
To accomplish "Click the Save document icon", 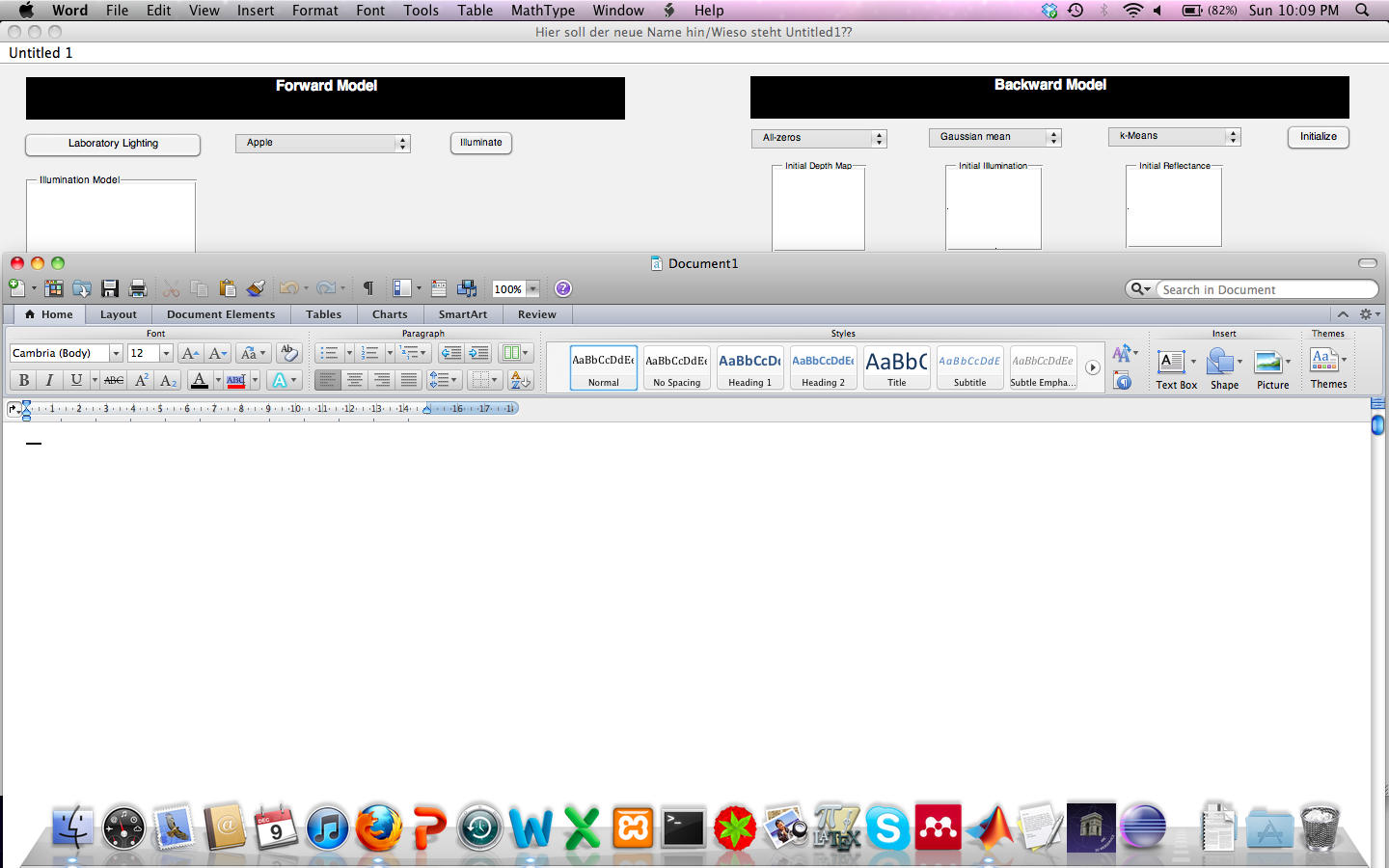I will [x=110, y=288].
